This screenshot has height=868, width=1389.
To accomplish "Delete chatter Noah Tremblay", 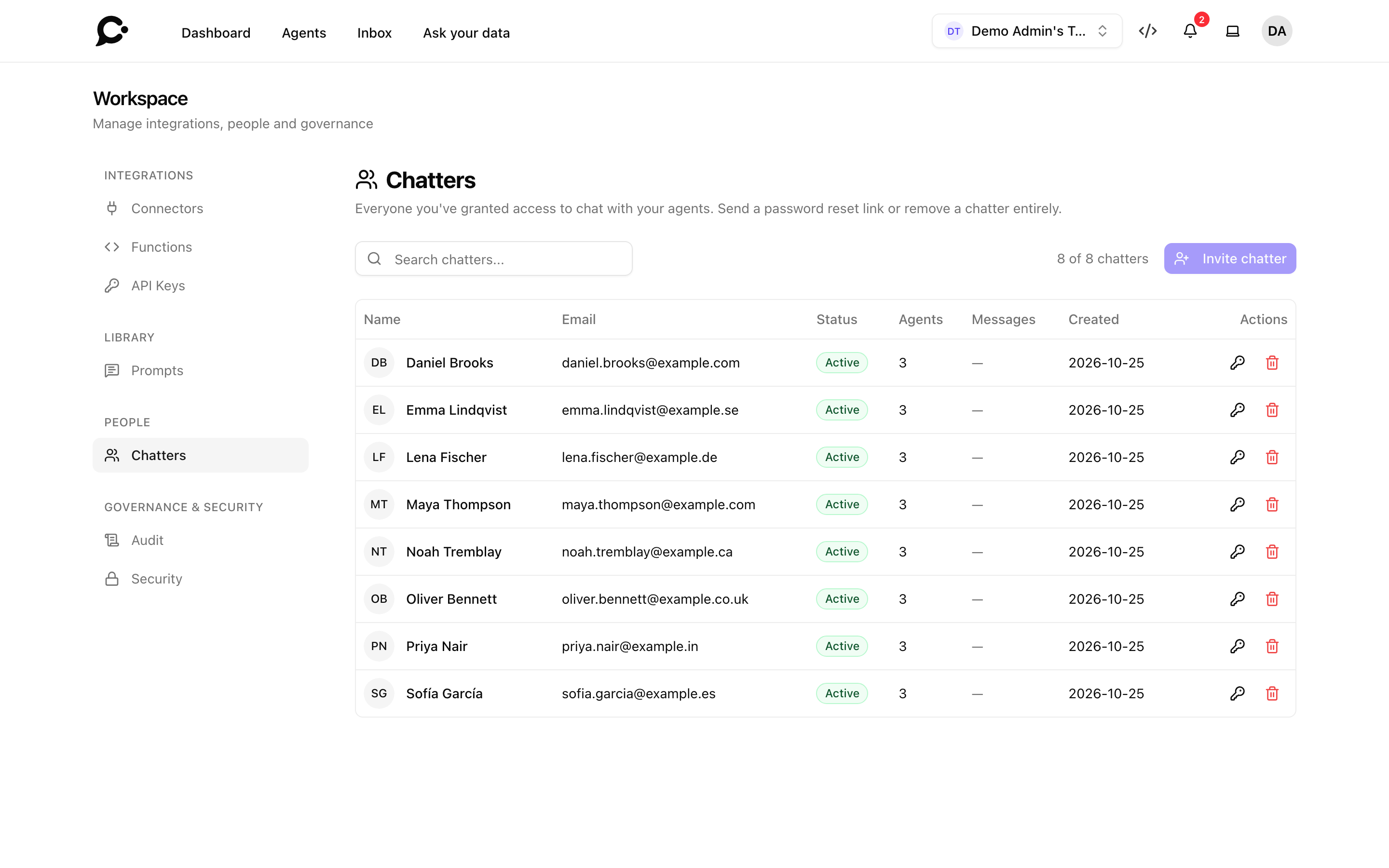I will tap(1272, 552).
